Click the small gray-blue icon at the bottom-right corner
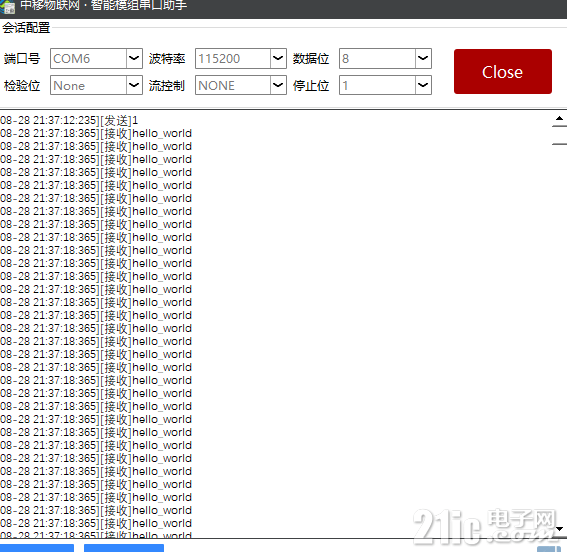 coord(549,549)
